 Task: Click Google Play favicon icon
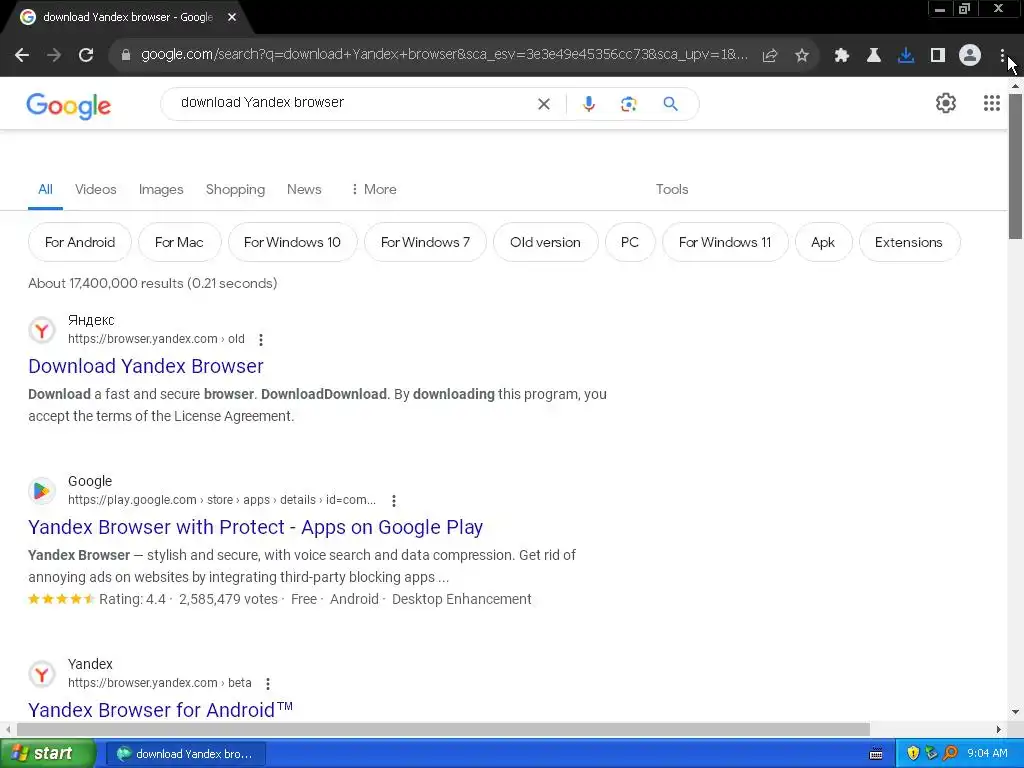(42, 491)
